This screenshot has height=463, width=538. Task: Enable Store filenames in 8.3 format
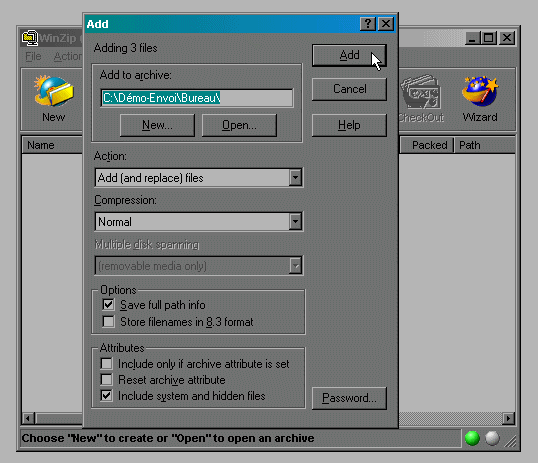108,322
